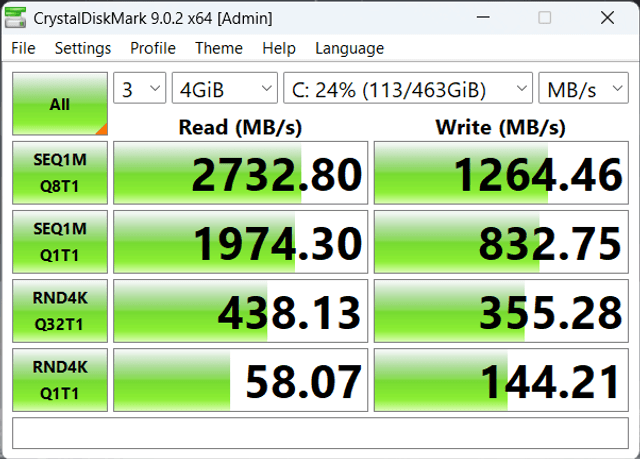640x459 pixels.
Task: Click the empty comment field at the bottom
Action: (x=320, y=433)
